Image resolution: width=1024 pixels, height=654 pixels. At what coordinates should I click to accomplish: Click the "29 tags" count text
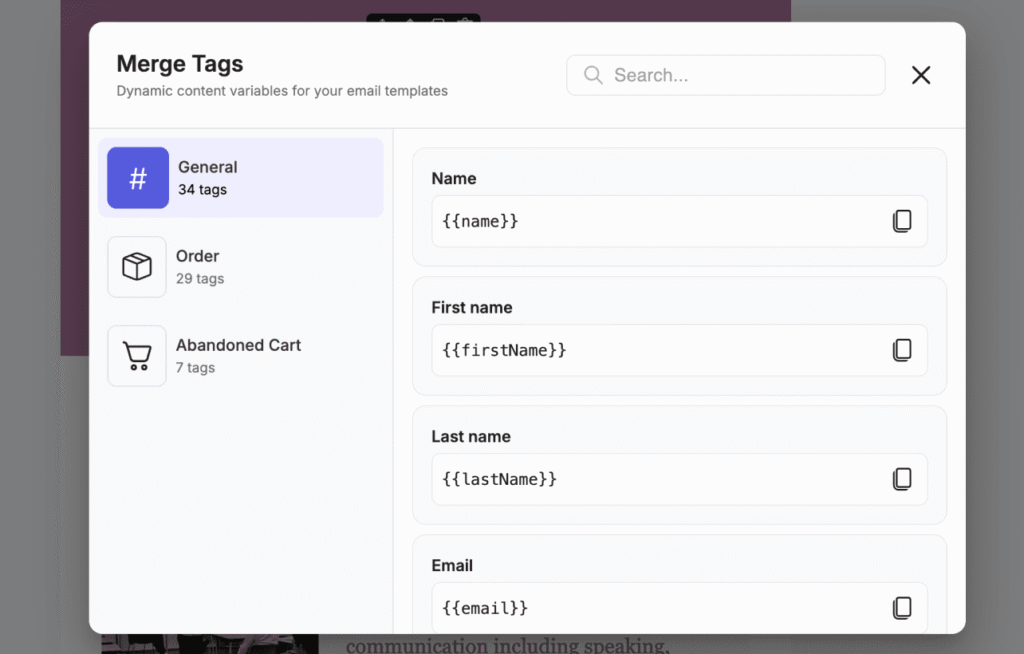[200, 278]
